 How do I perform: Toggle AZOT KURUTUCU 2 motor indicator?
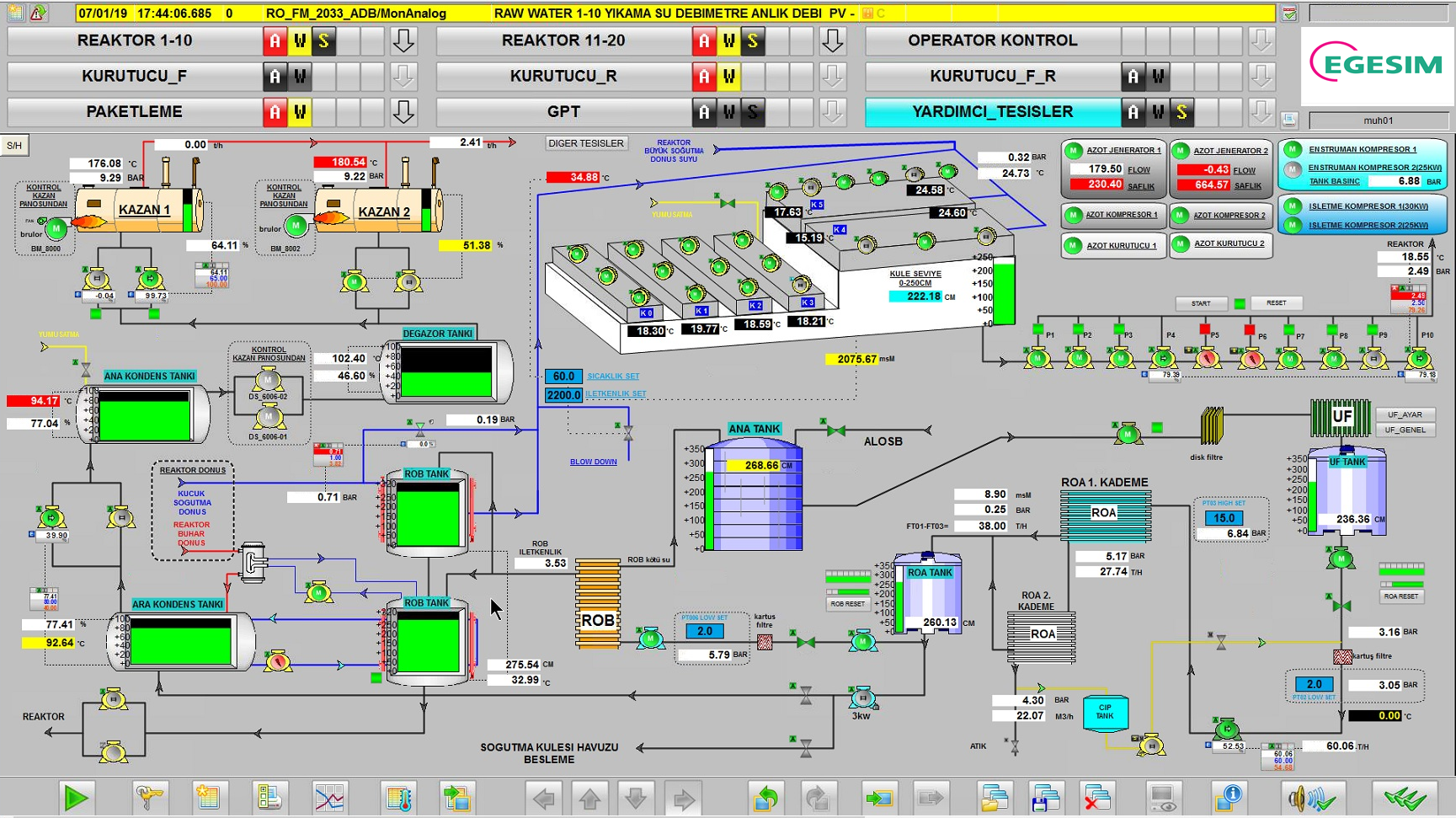pos(1181,245)
